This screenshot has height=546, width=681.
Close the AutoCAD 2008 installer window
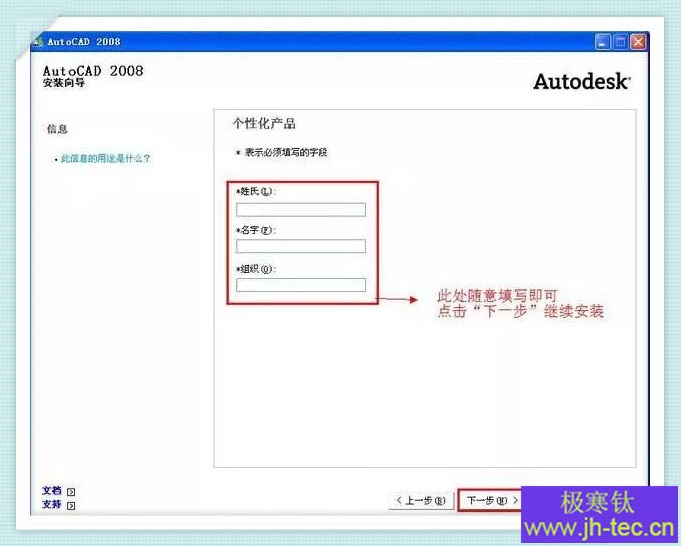[x=638, y=42]
